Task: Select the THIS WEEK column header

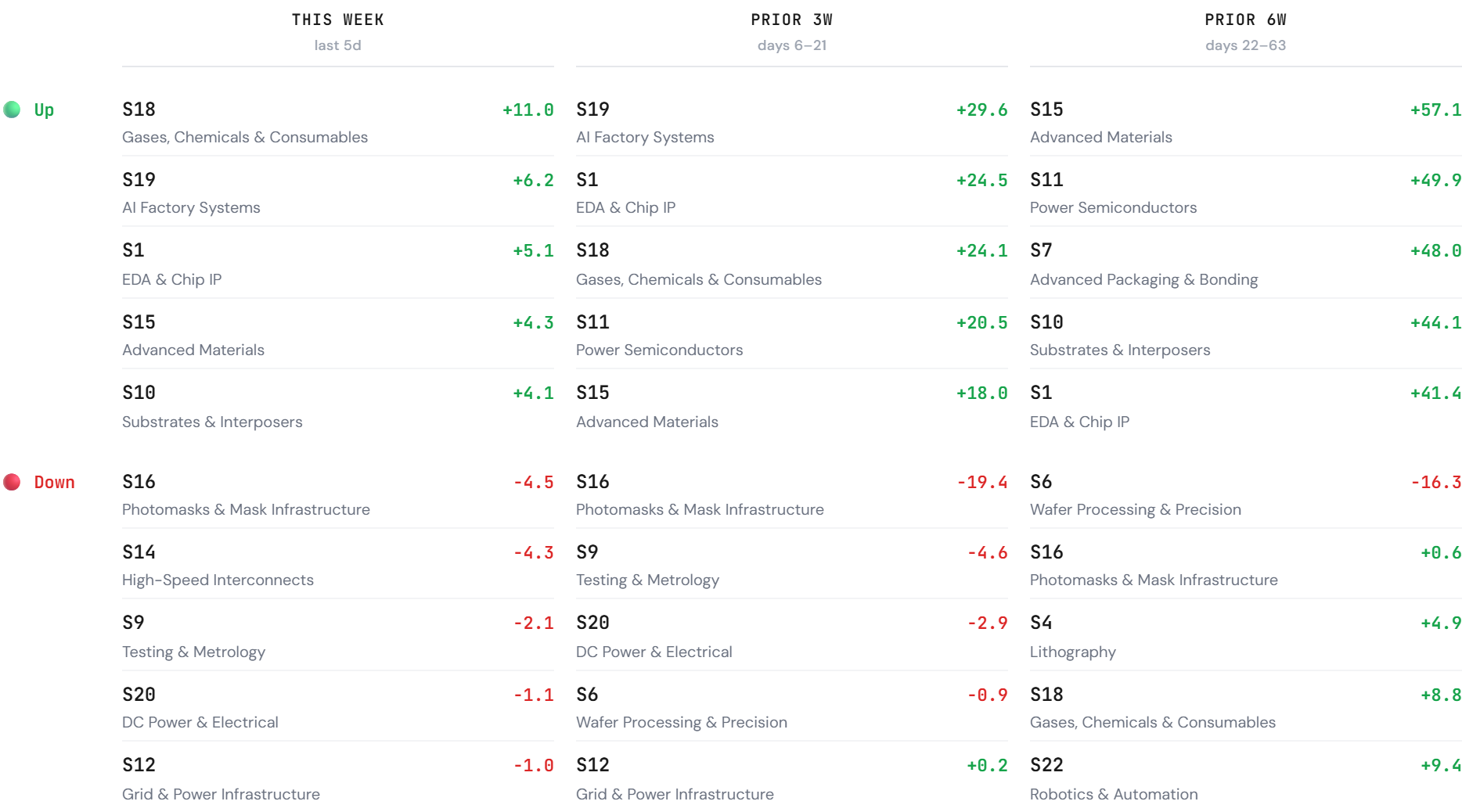Action: click(x=338, y=20)
